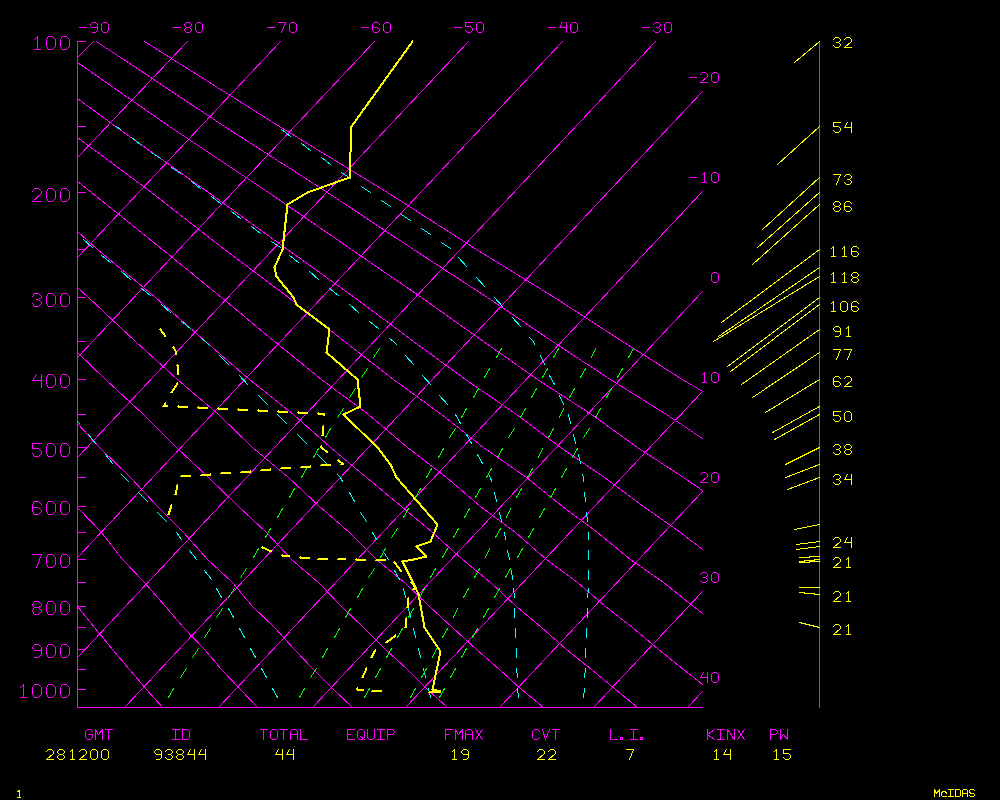The image size is (1000, 800).
Task: Click the FMAX header label
Action: [464, 735]
